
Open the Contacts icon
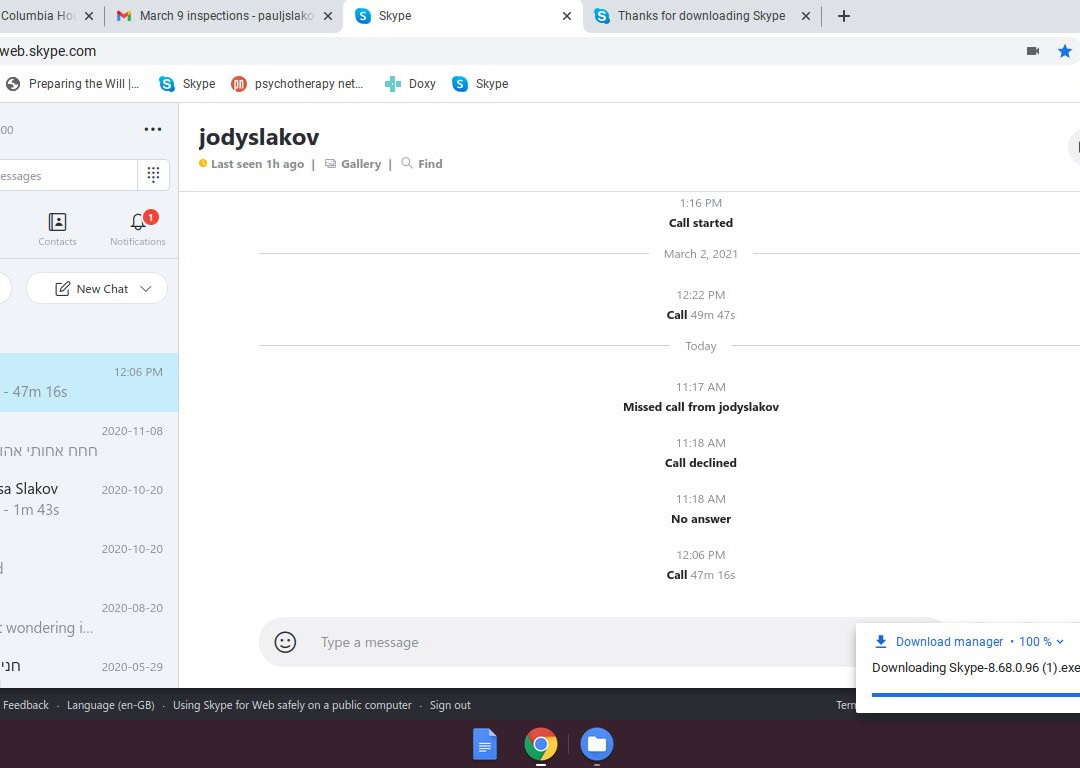(x=57, y=227)
